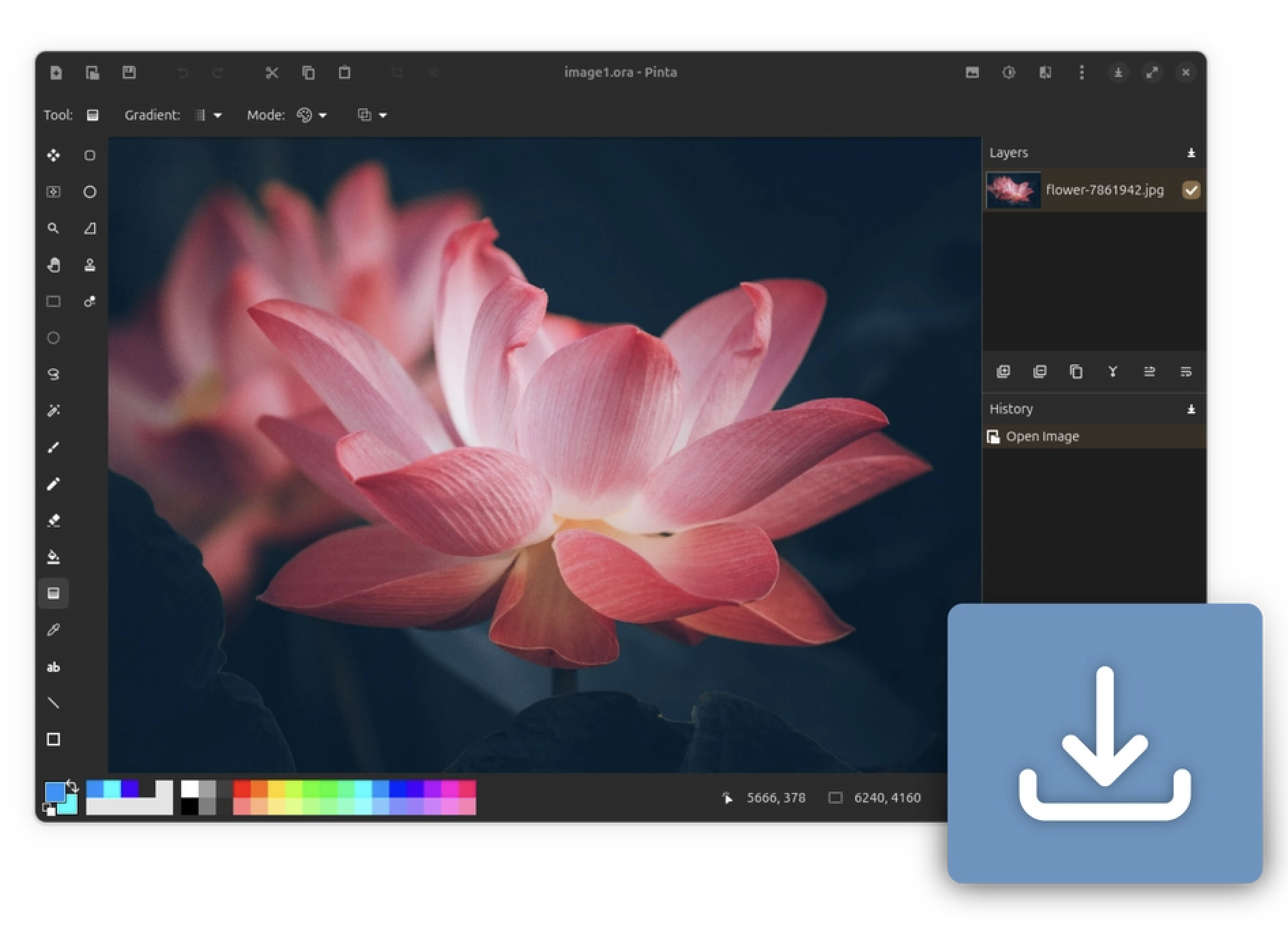Select the Paintbrush tool

coord(53,447)
